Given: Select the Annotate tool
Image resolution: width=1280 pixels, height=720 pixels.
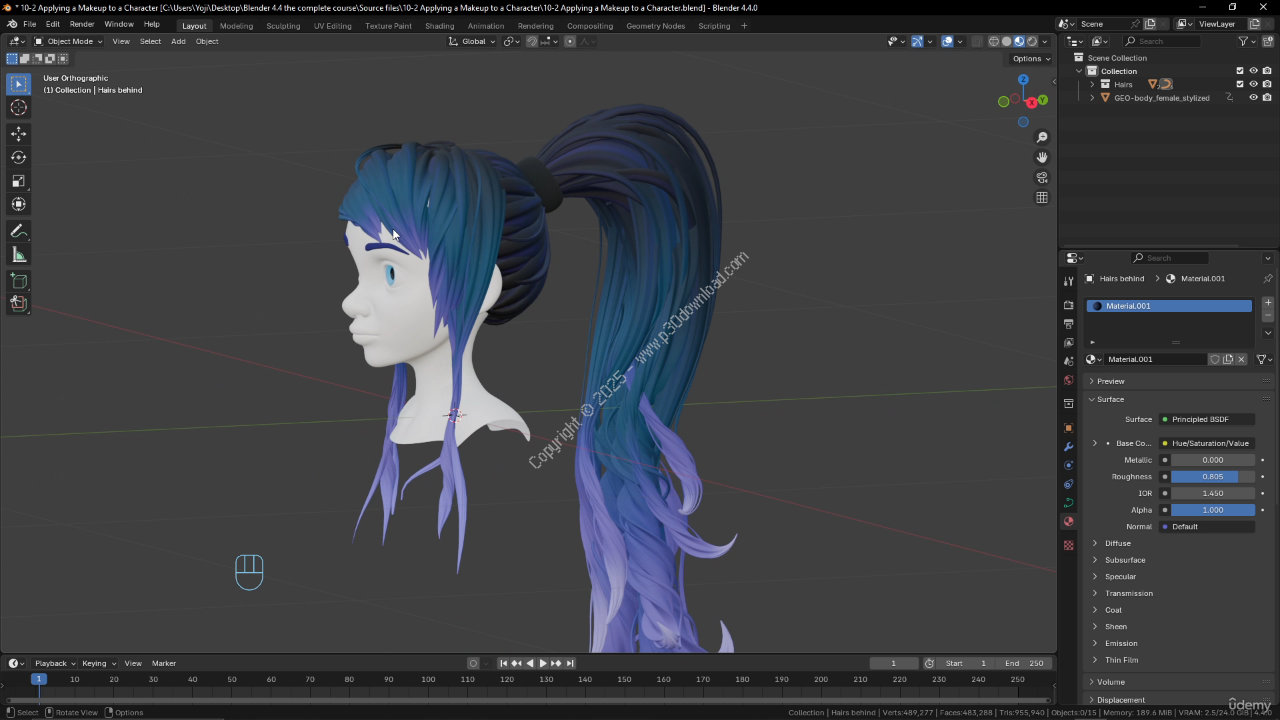Looking at the screenshot, I should (x=19, y=231).
